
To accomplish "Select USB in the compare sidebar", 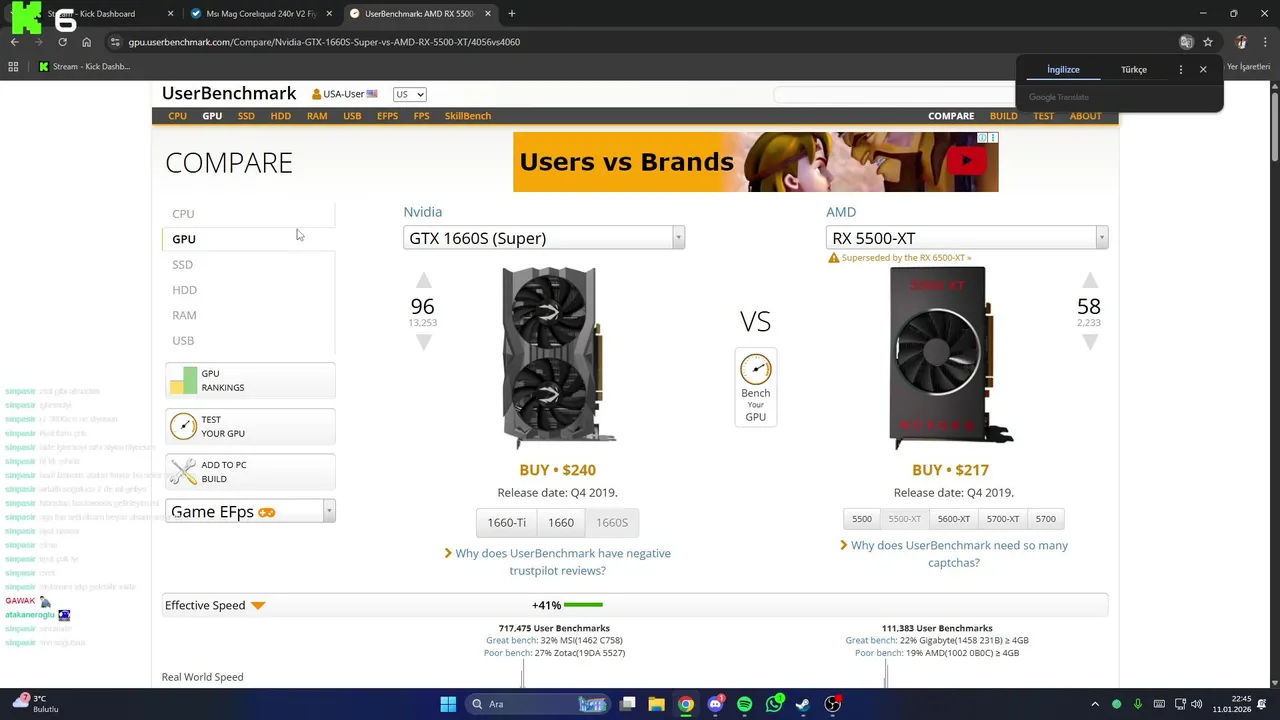I will [x=183, y=340].
